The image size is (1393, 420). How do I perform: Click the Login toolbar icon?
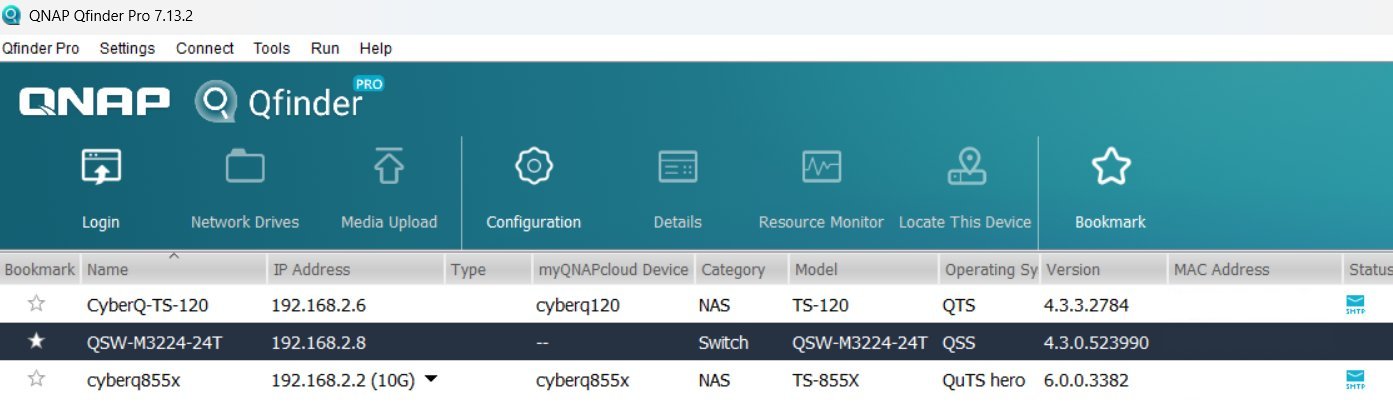101,168
